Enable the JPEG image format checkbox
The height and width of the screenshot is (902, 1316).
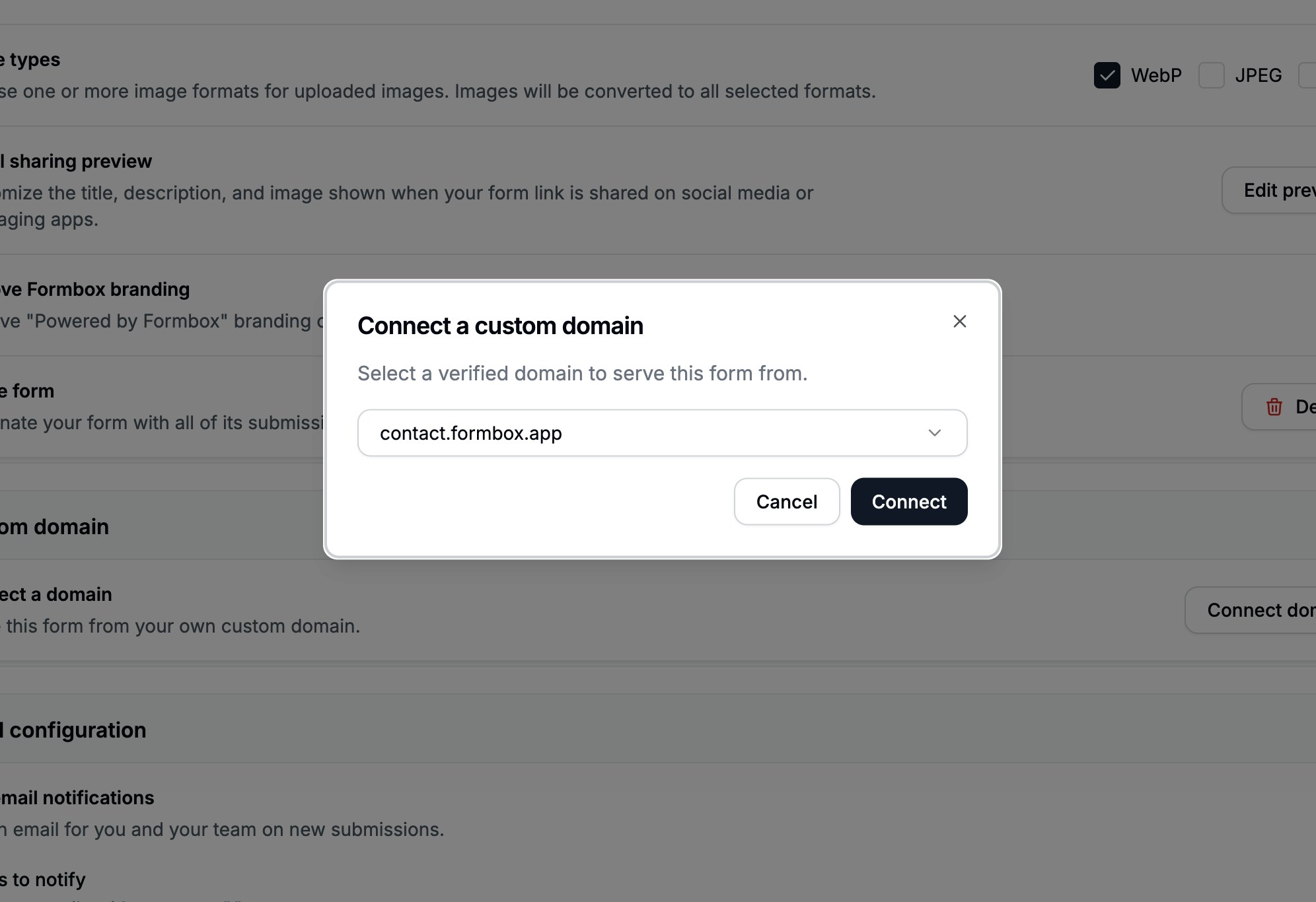pyautogui.click(x=1211, y=75)
